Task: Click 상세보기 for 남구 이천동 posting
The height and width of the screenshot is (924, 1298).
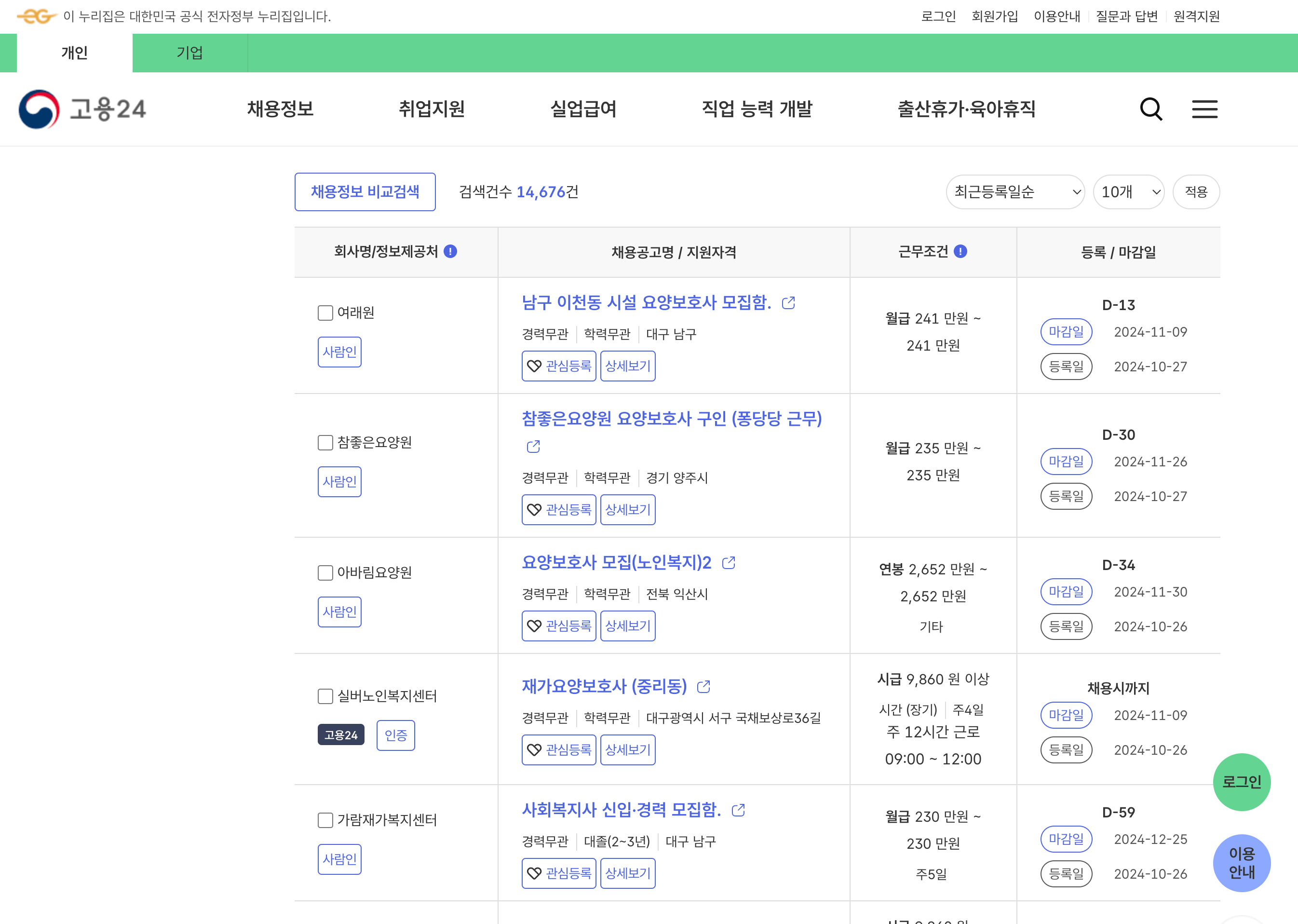Action: point(628,367)
